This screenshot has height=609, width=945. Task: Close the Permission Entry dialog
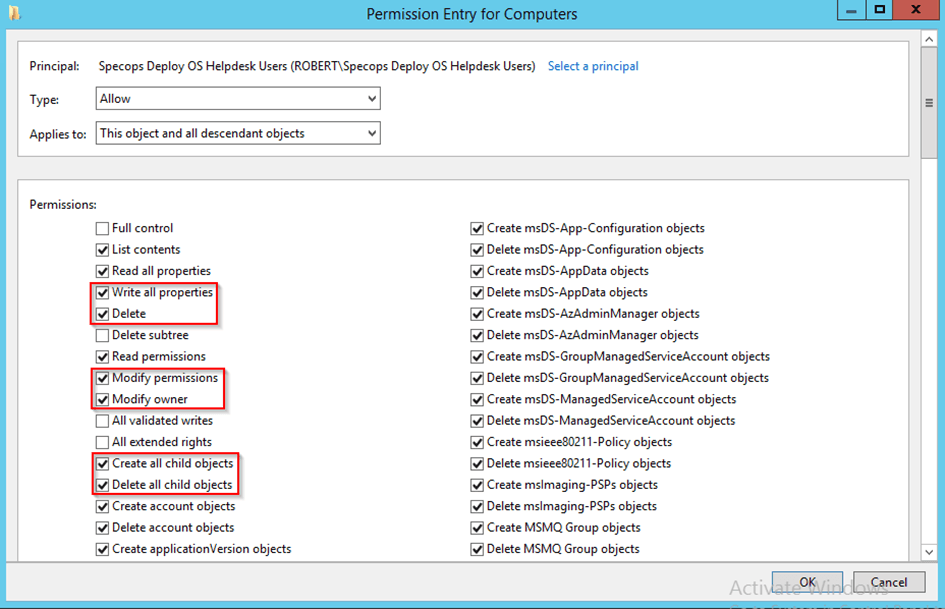click(x=916, y=10)
